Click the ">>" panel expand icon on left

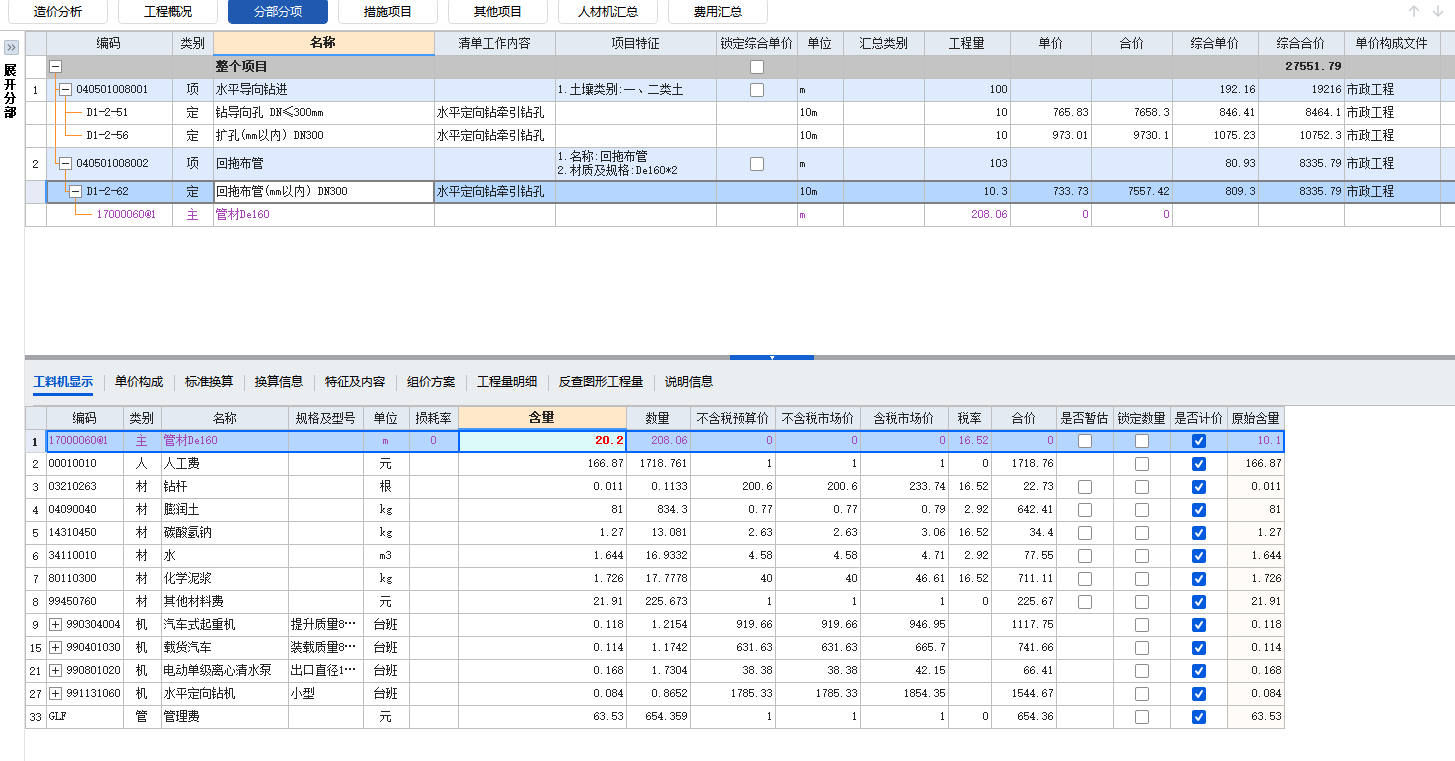tap(10, 46)
